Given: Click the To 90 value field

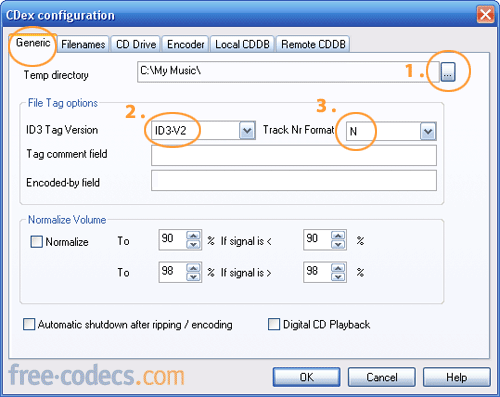Looking at the screenshot, I should 173,240.
